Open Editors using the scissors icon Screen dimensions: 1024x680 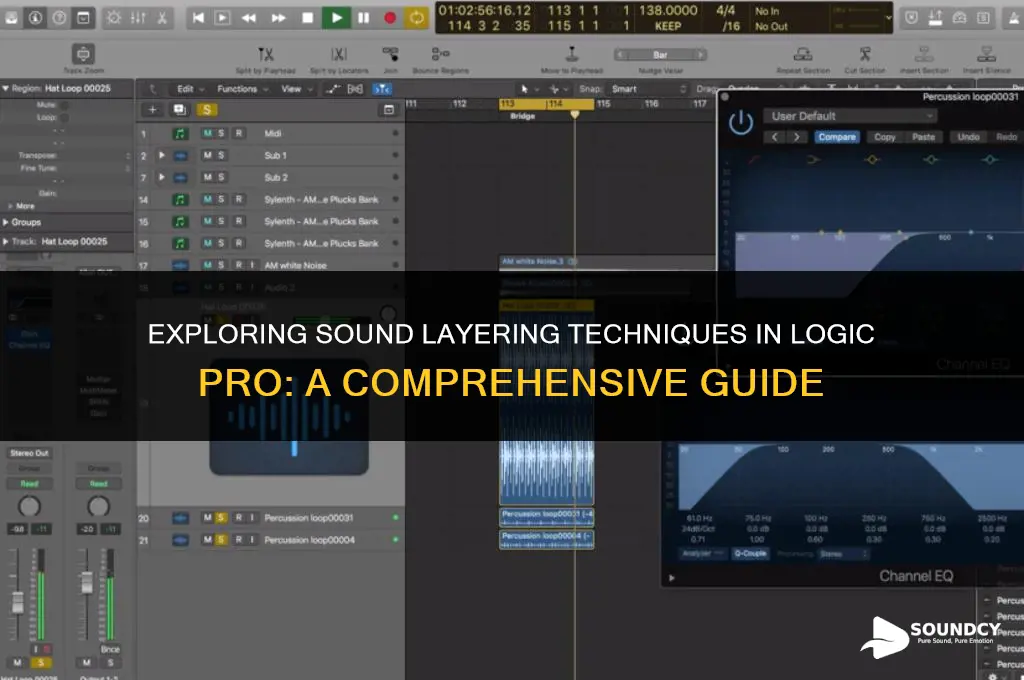pos(162,18)
